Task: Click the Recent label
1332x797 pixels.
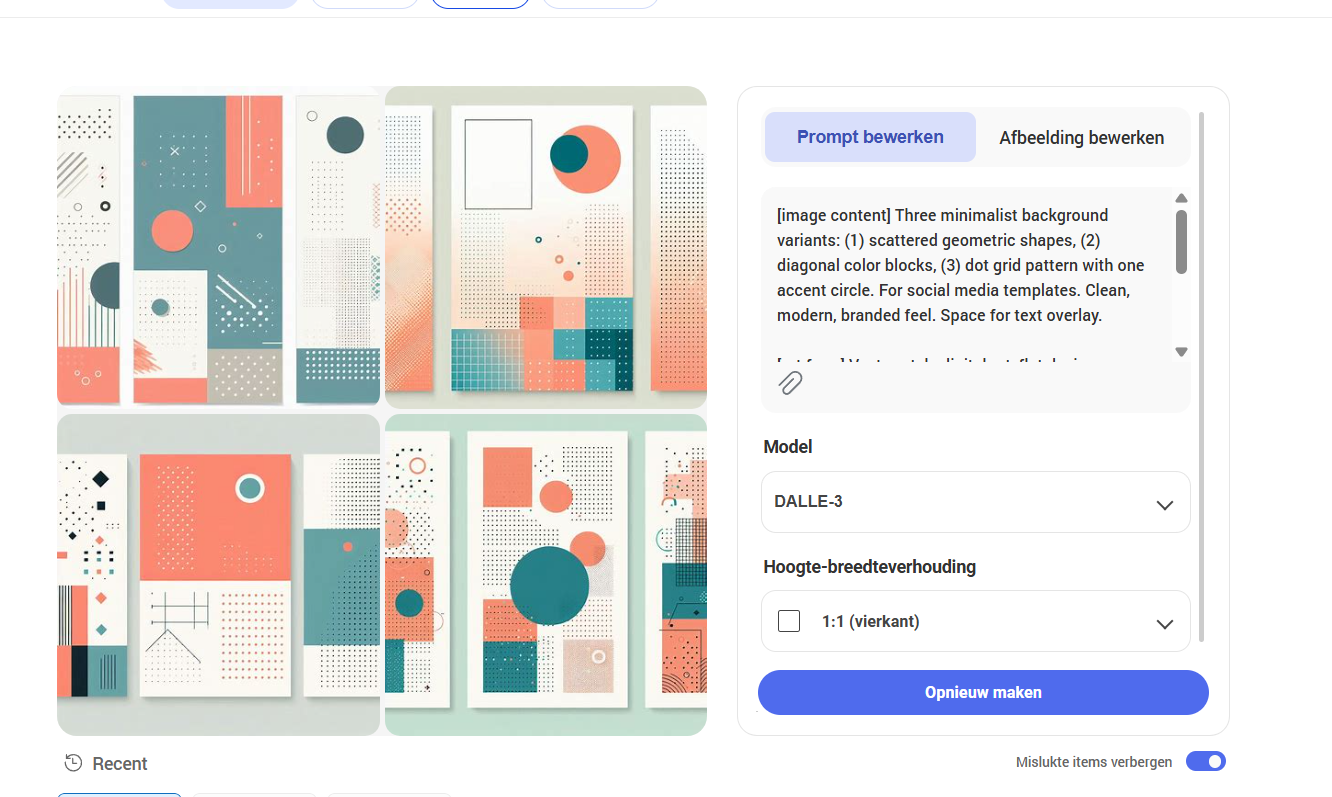Action: pyautogui.click(x=120, y=764)
